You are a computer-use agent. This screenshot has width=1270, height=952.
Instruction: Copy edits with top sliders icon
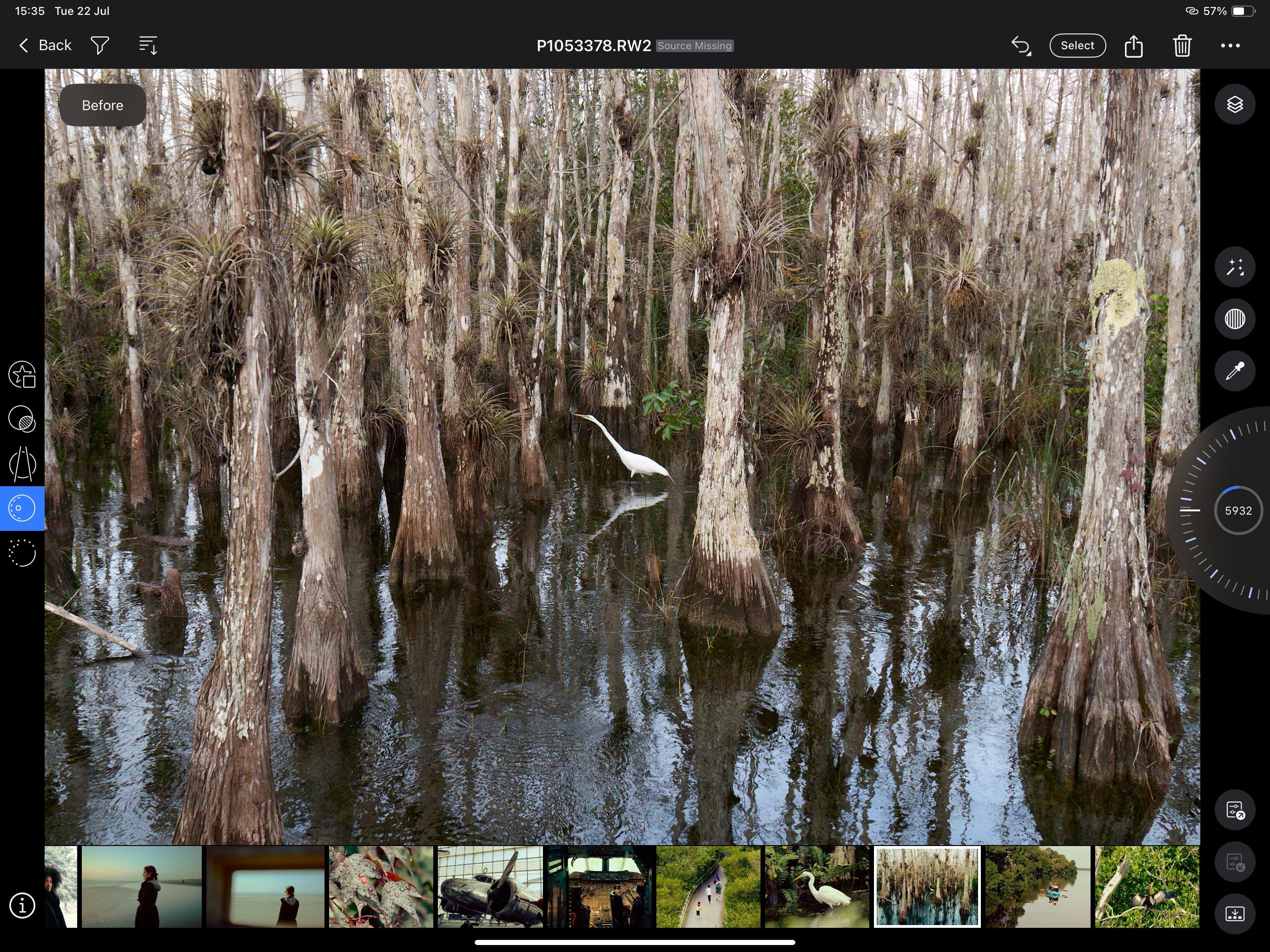(1235, 810)
